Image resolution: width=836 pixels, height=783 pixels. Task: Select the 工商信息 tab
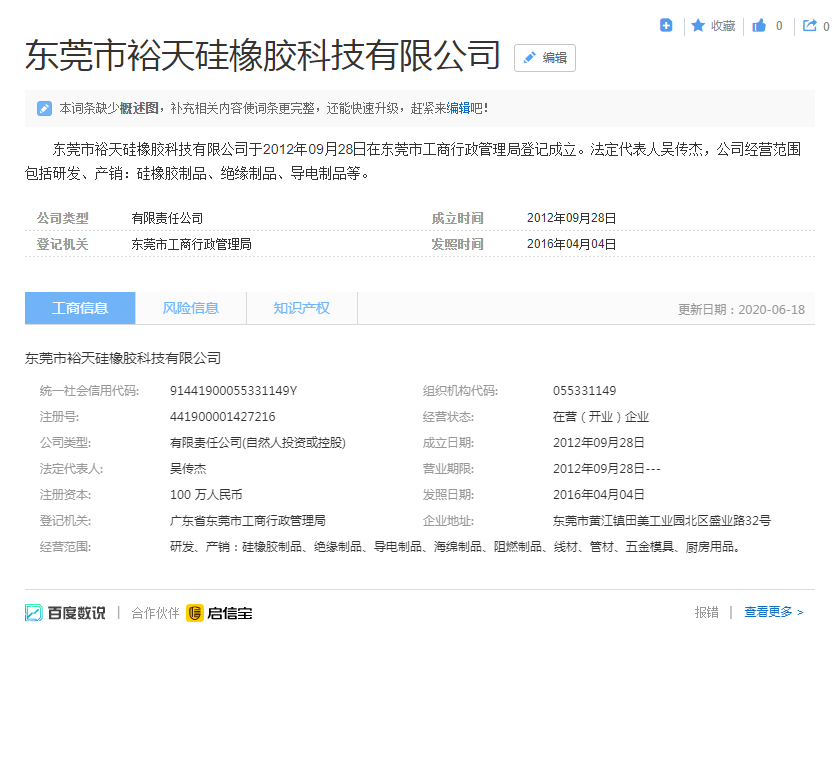(x=80, y=308)
